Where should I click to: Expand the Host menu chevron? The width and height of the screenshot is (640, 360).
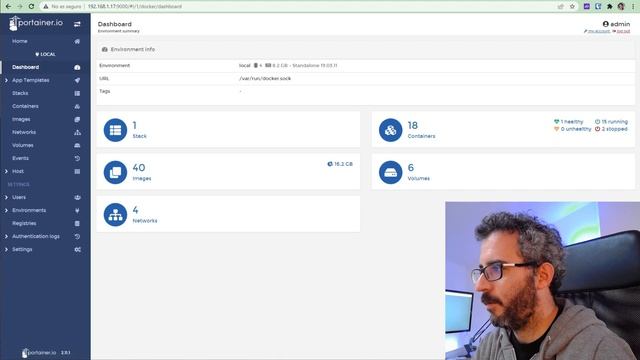[6, 171]
